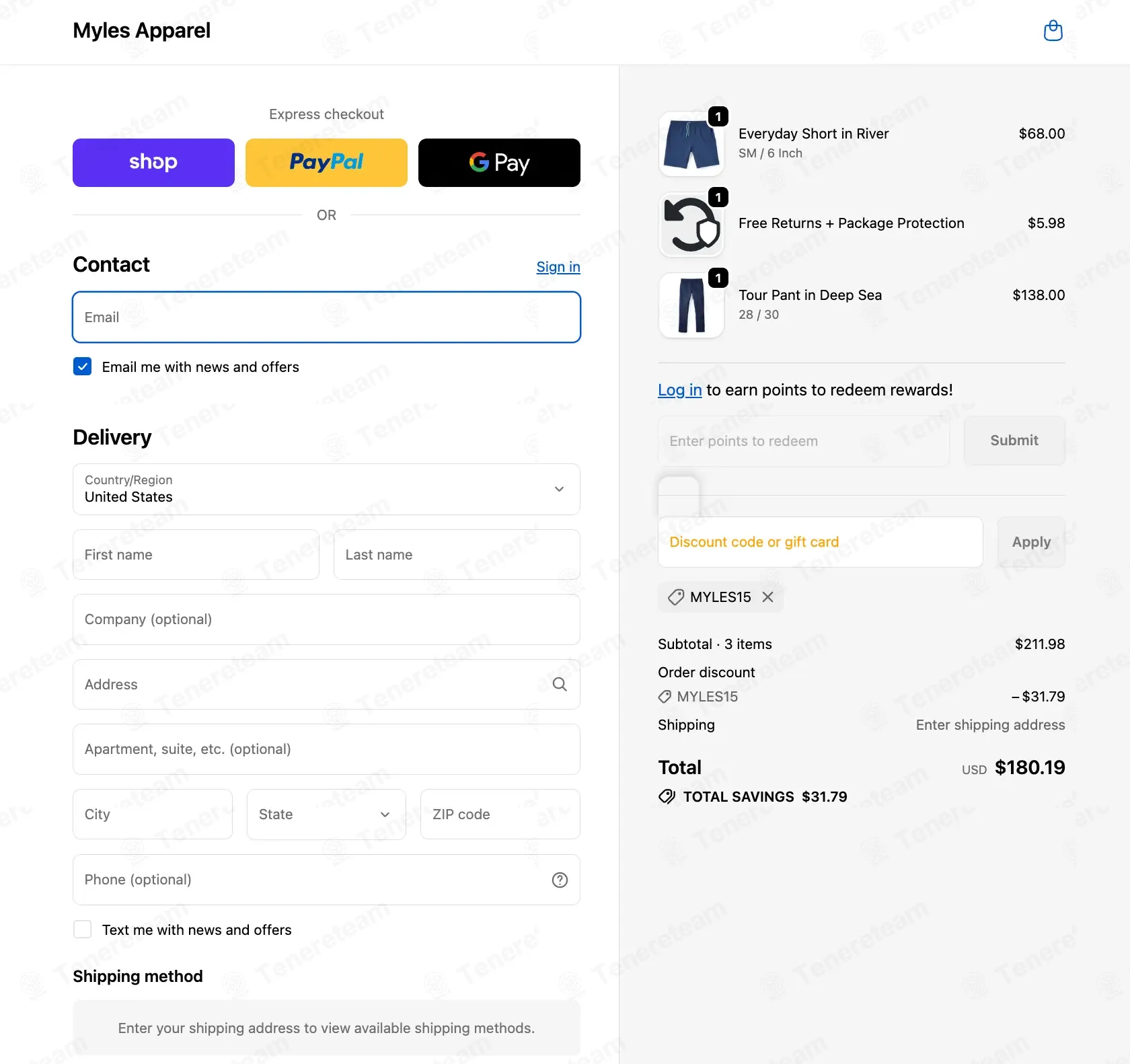Go to Myles Apparel store home
The width and height of the screenshot is (1130, 1064).
(141, 30)
